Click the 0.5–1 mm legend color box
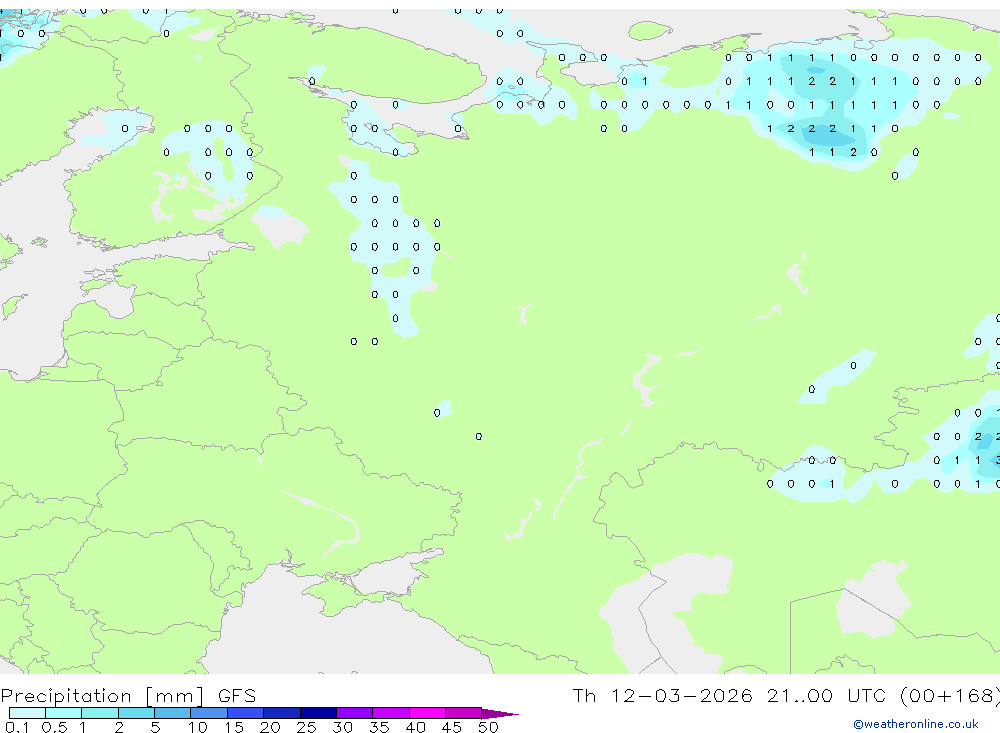The height and width of the screenshot is (733, 1000). coord(64,713)
